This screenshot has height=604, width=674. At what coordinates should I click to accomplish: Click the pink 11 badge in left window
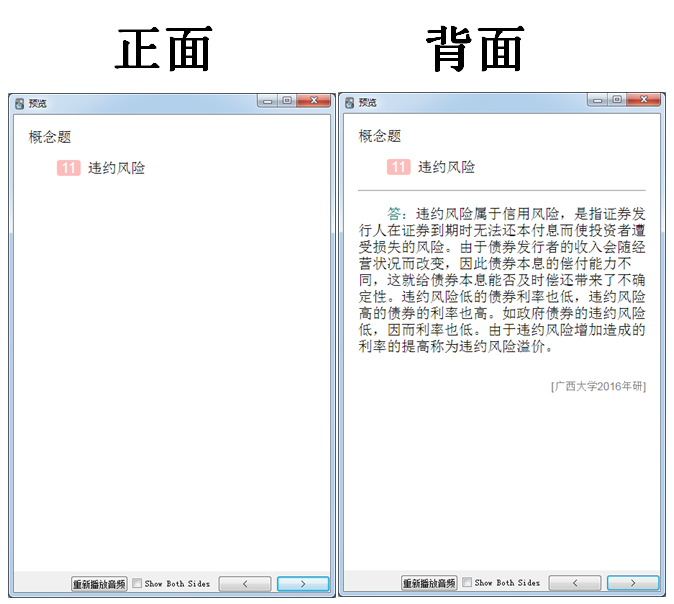coord(69,168)
